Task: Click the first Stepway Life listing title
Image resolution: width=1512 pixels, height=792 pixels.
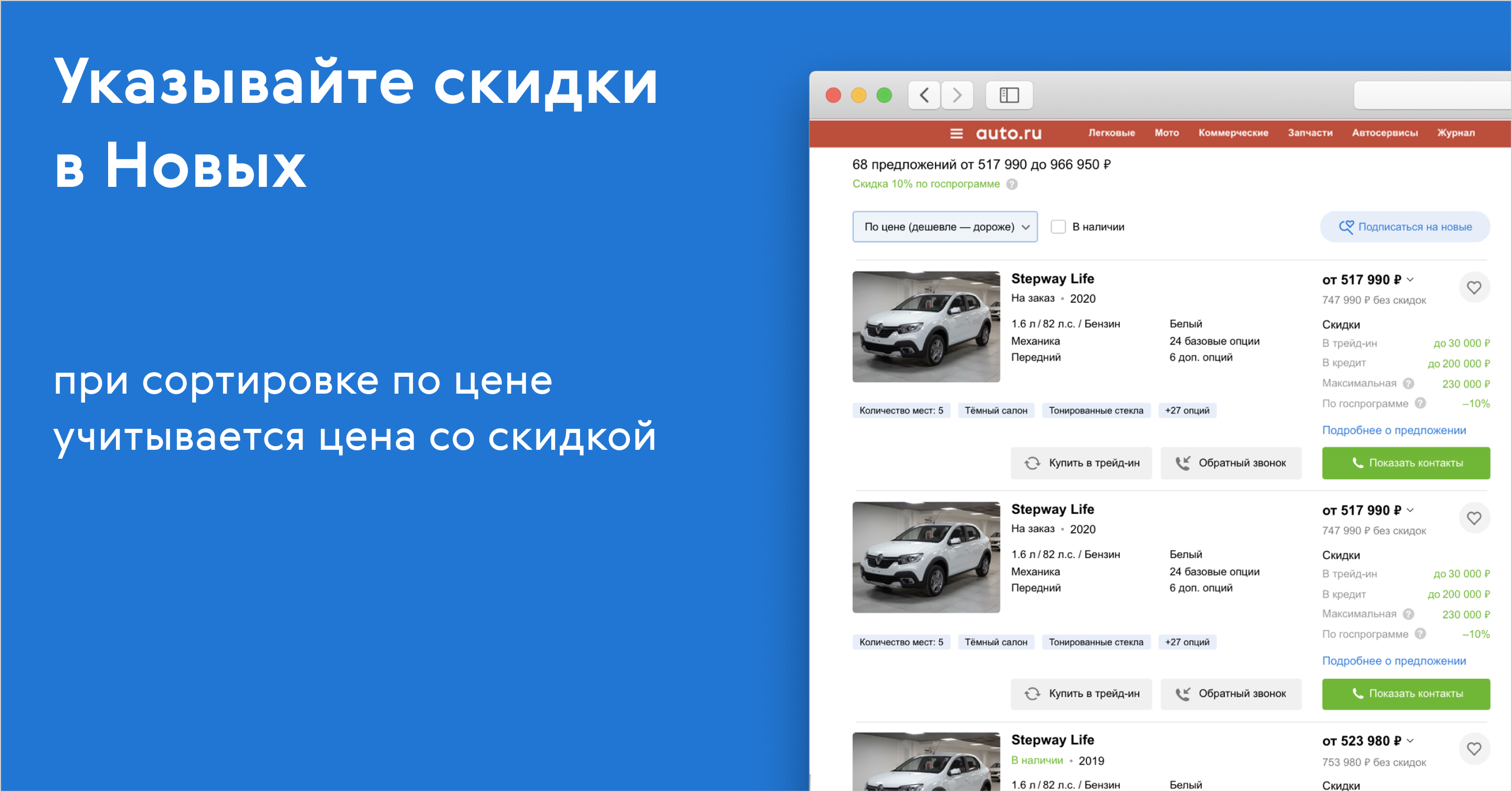Action: tap(1053, 279)
